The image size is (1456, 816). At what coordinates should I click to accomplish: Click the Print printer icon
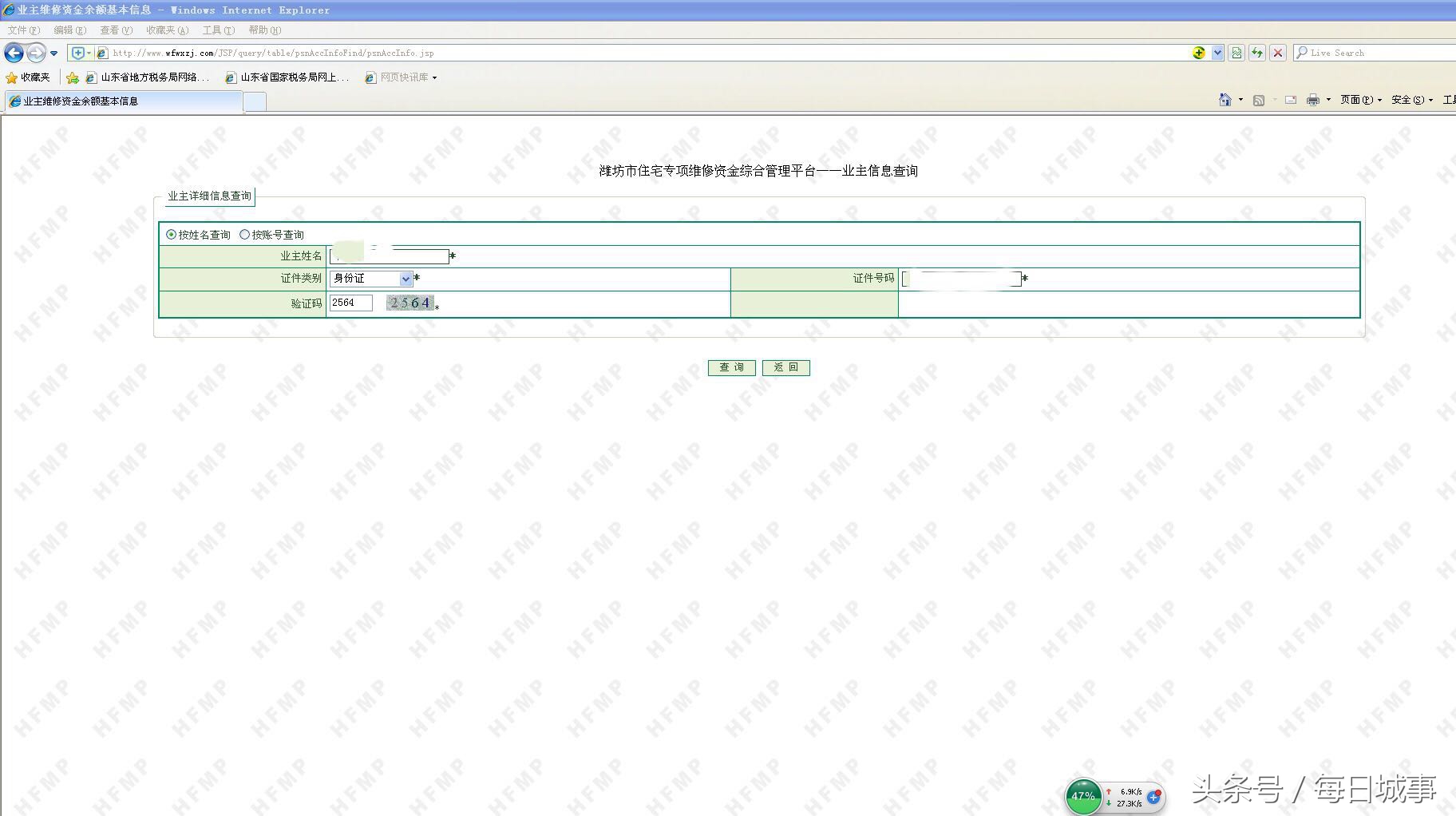(x=1312, y=100)
